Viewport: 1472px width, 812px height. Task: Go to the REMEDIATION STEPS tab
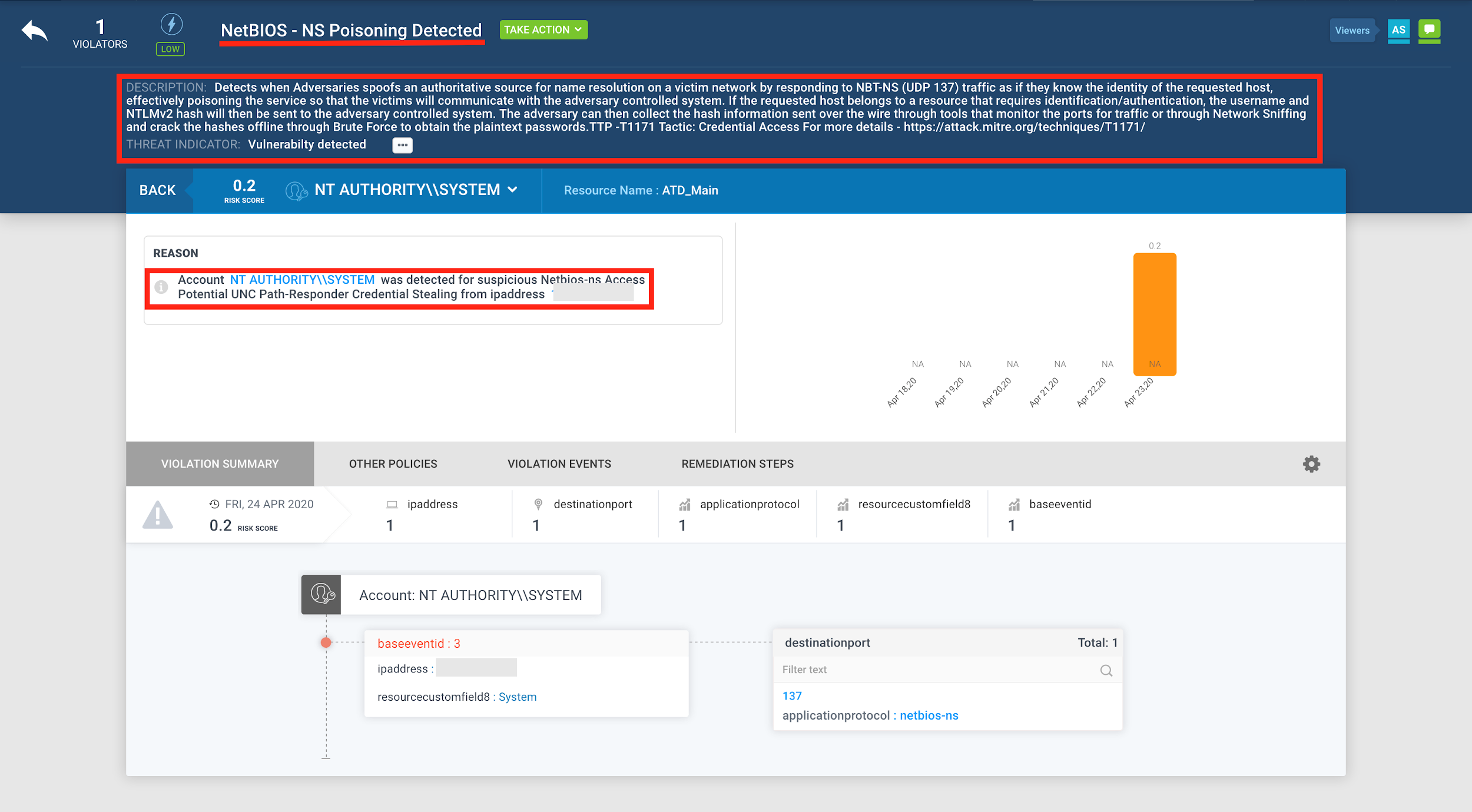point(737,464)
